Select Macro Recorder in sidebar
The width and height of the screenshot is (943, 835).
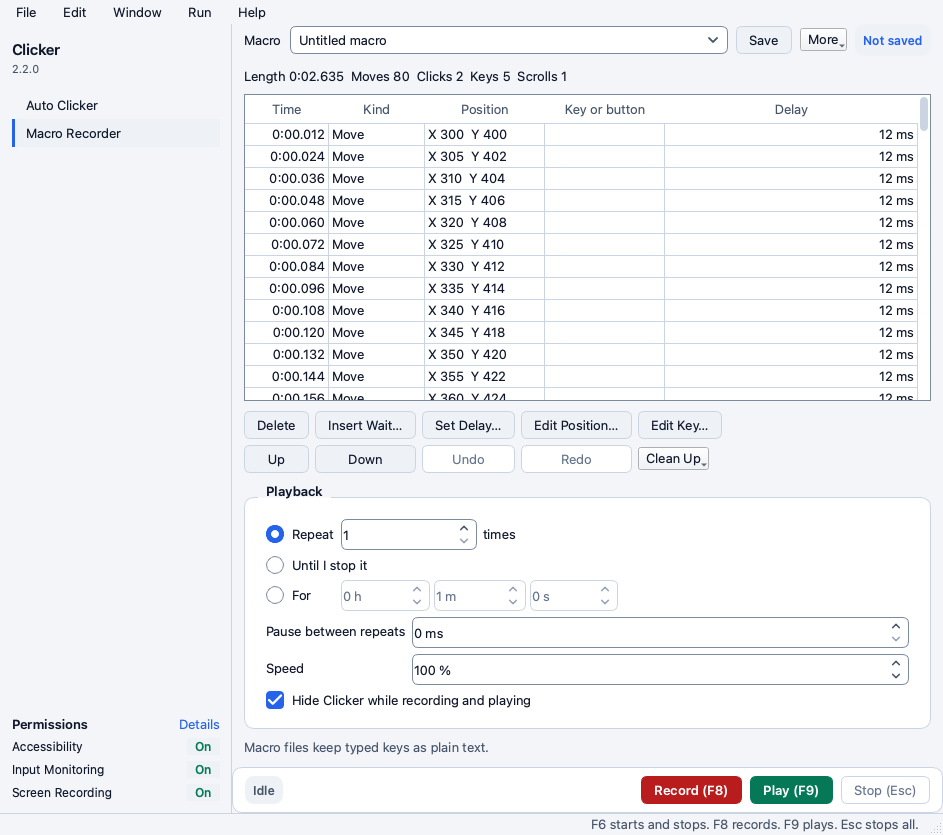[x=116, y=134]
